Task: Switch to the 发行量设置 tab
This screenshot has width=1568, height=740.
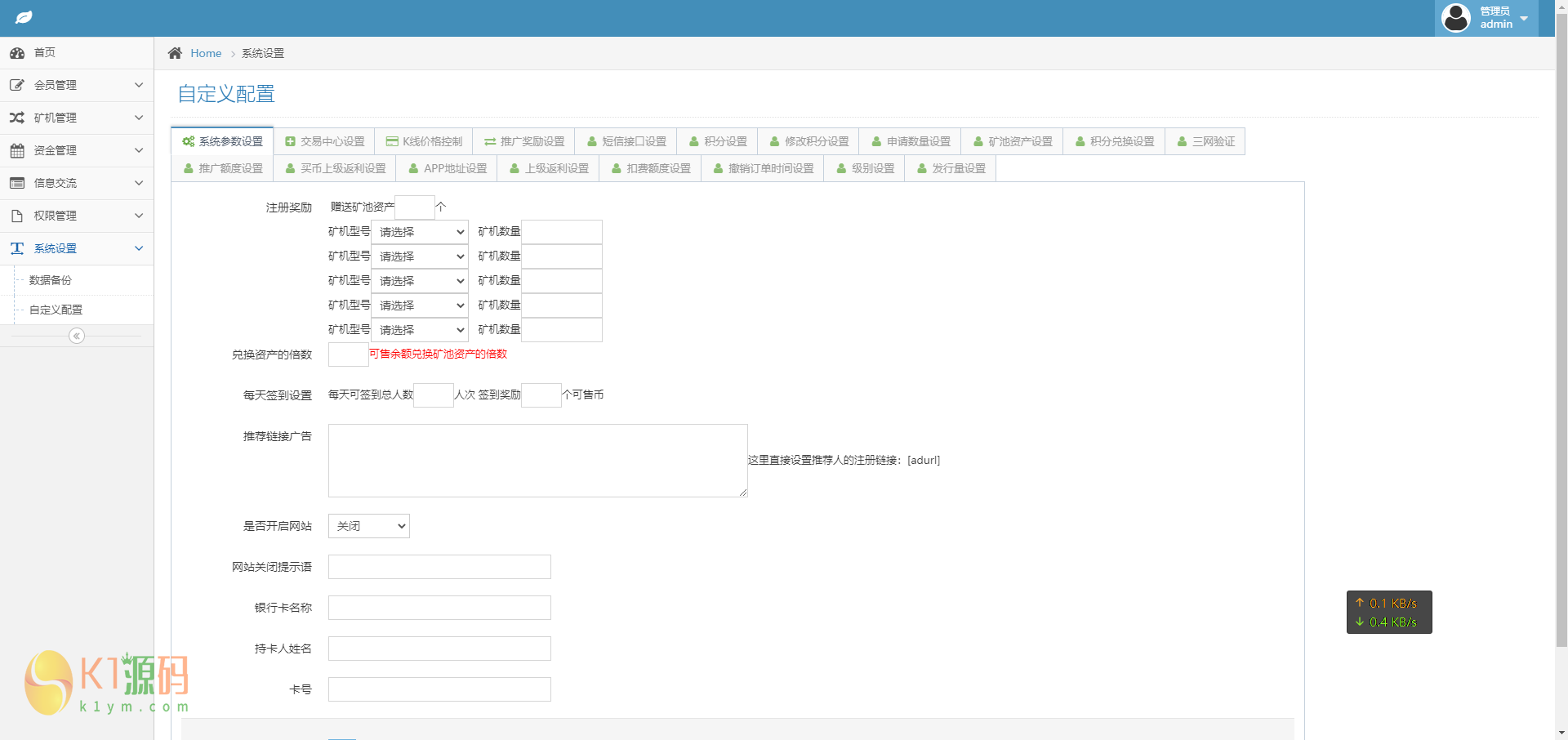Action: tap(951, 168)
